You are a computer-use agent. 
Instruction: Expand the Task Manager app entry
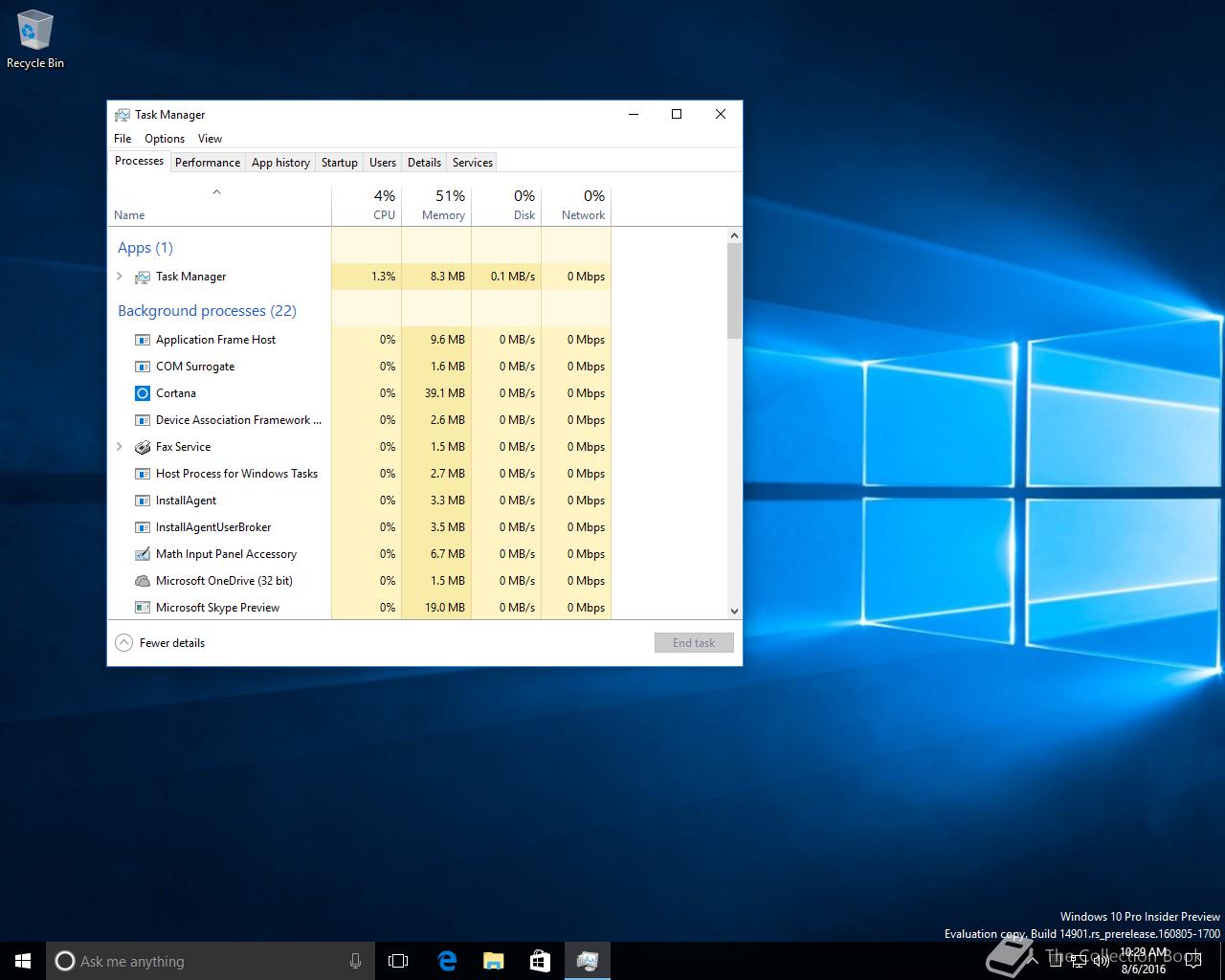click(x=120, y=277)
